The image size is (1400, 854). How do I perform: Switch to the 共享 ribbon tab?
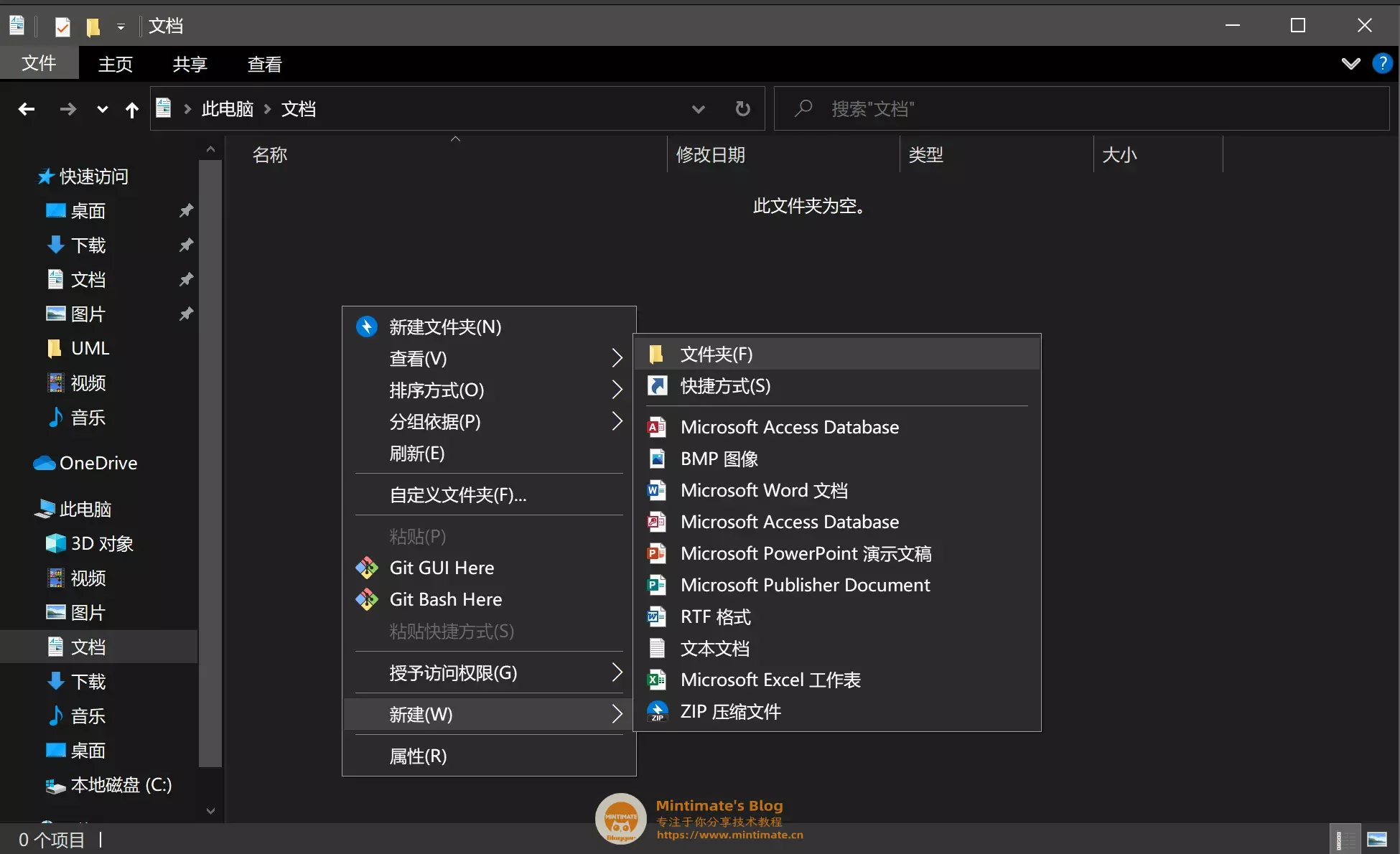(190, 65)
